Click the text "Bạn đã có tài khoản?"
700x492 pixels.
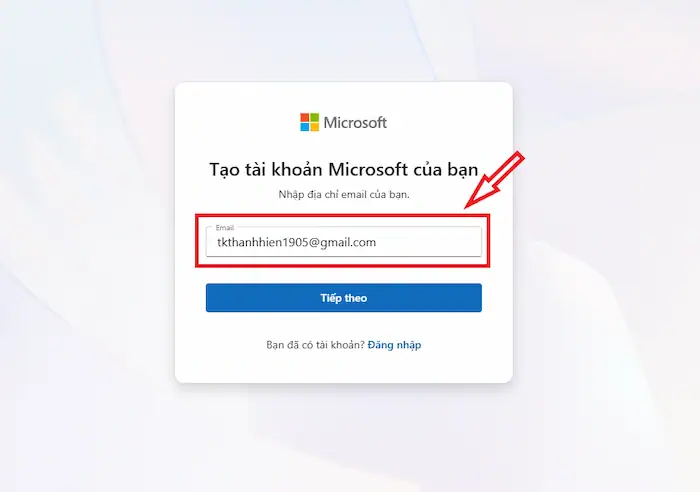click(315, 345)
